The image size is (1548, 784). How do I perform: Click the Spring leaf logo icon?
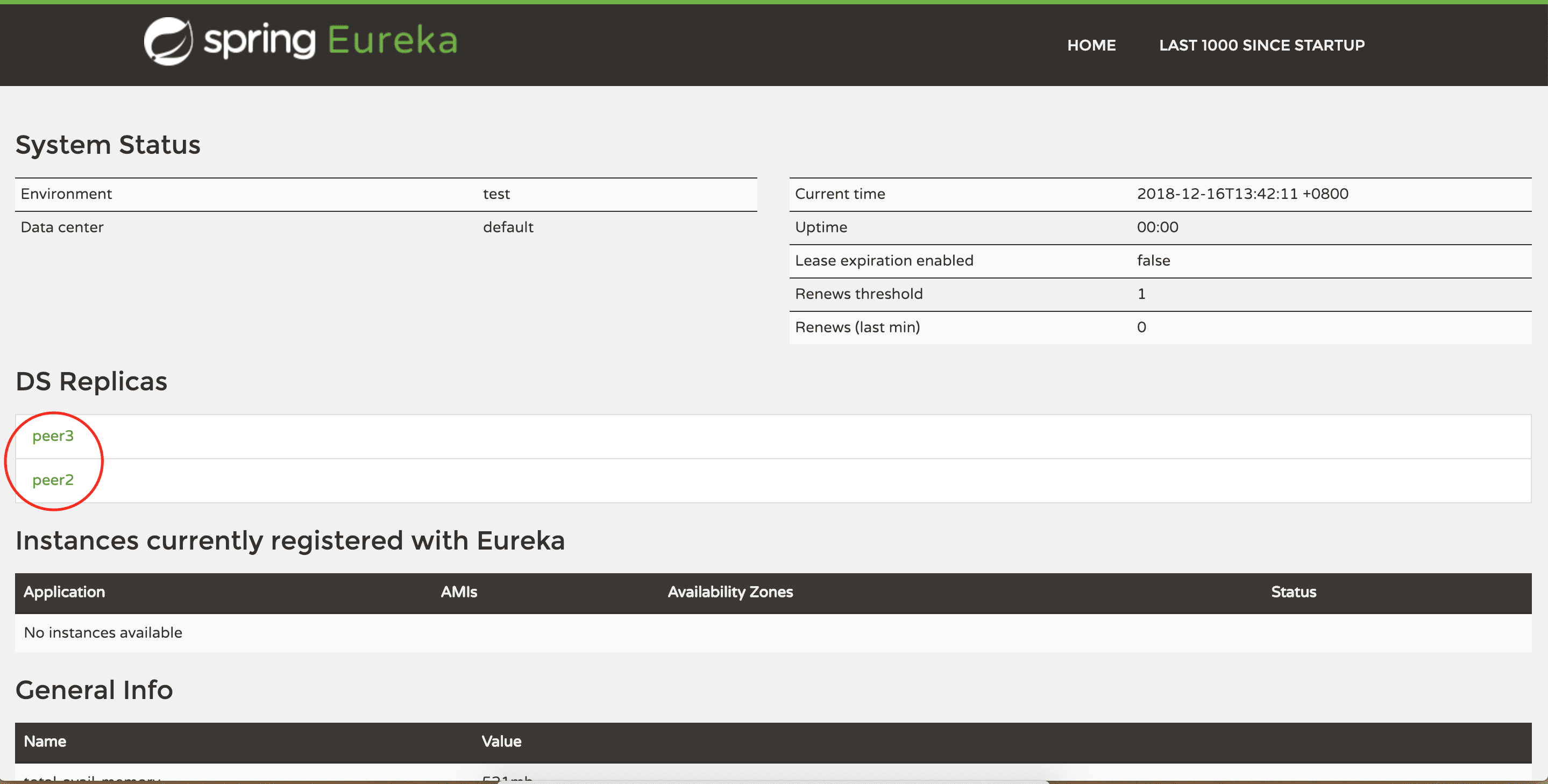(x=168, y=41)
